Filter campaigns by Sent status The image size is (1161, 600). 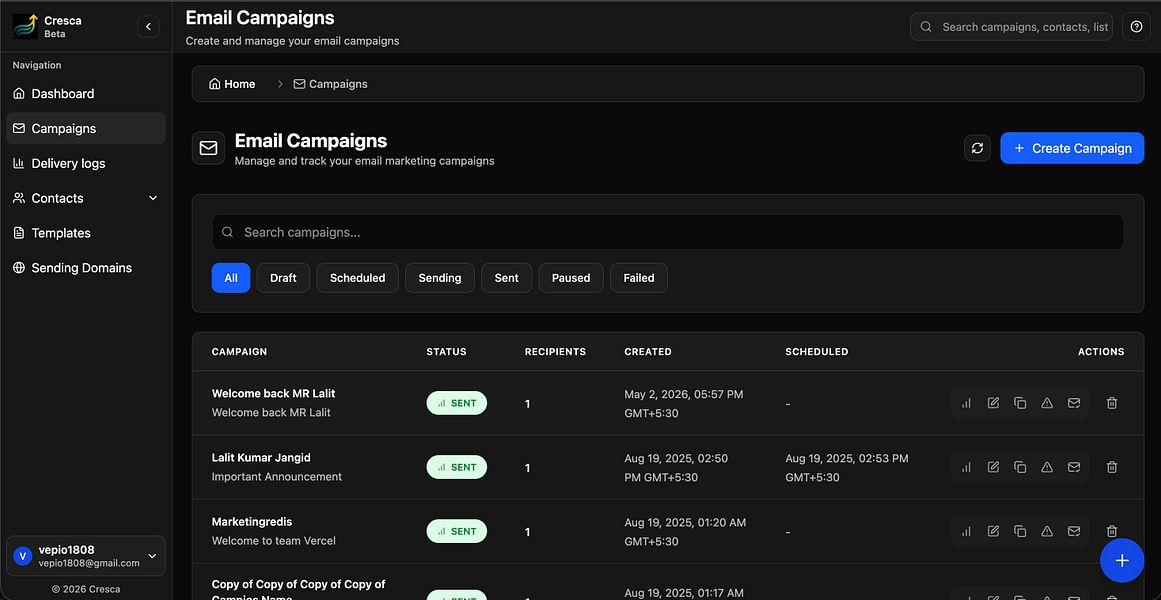506,278
